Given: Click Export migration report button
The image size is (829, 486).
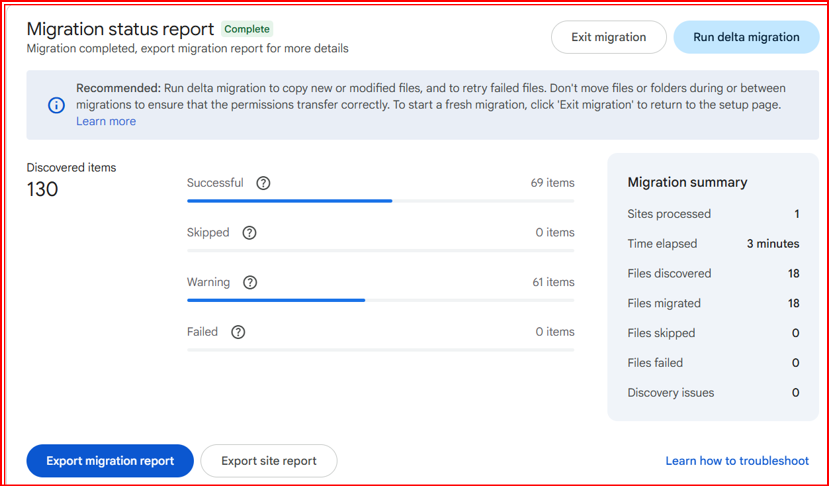Looking at the screenshot, I should [110, 461].
